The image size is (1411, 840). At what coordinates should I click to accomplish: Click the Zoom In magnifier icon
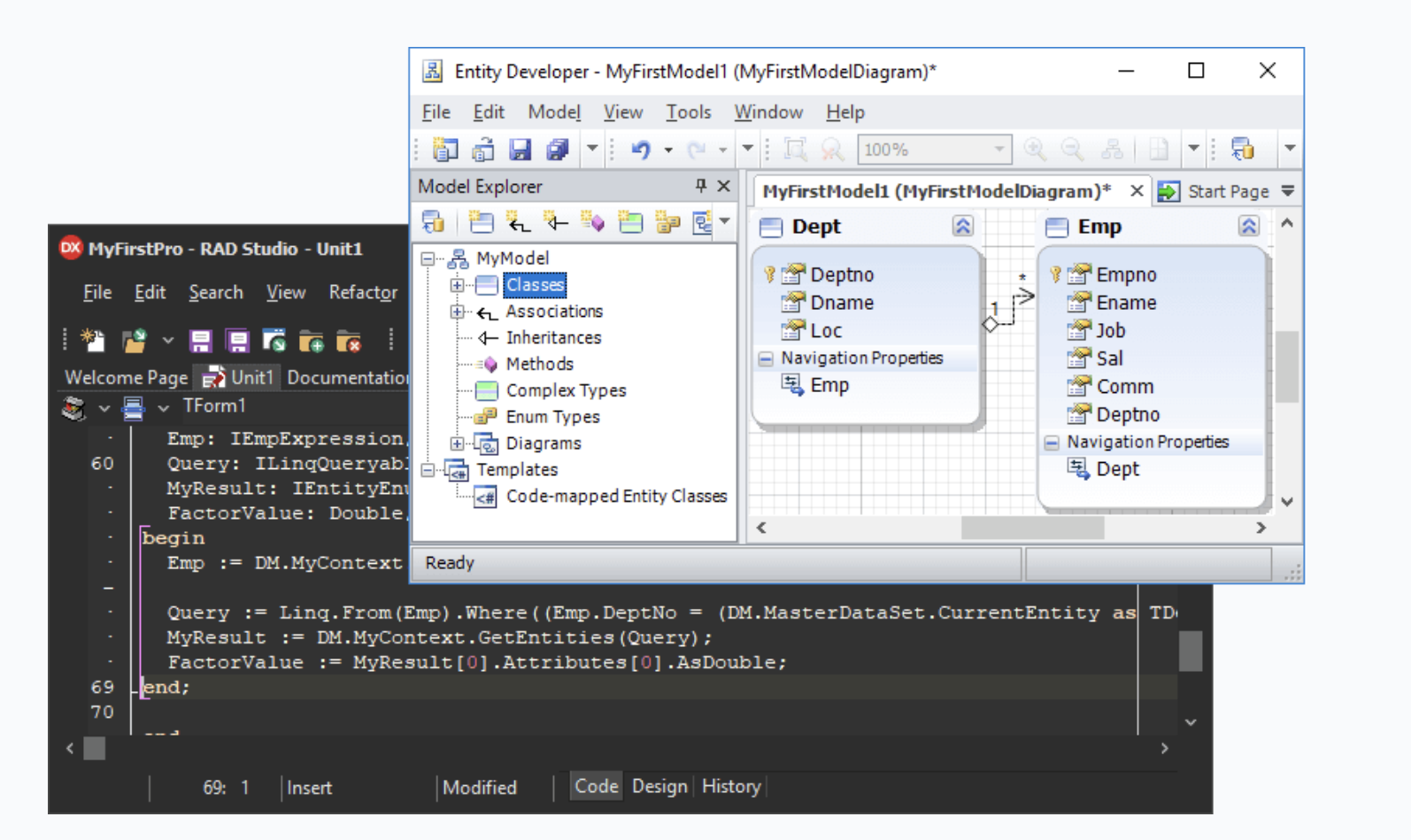[x=1034, y=150]
